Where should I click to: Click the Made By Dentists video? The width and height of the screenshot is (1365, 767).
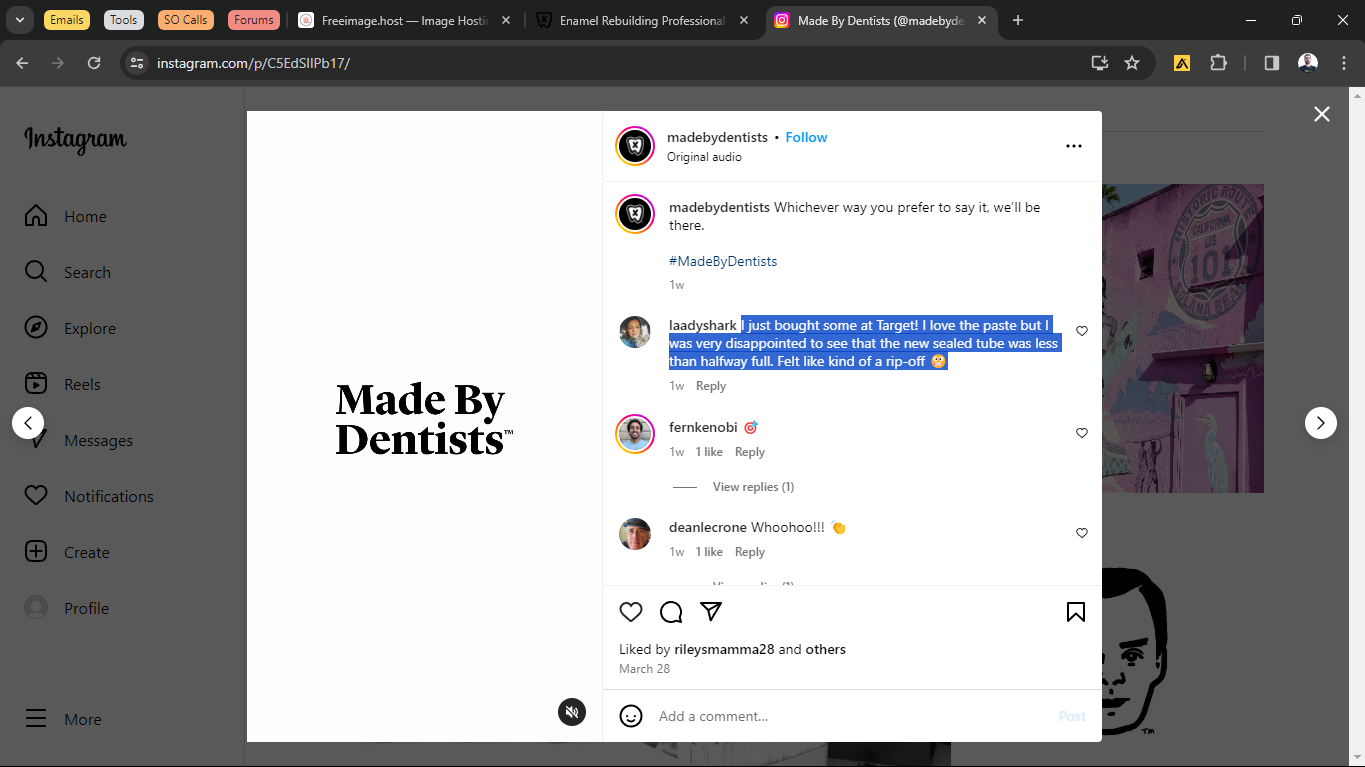point(425,426)
